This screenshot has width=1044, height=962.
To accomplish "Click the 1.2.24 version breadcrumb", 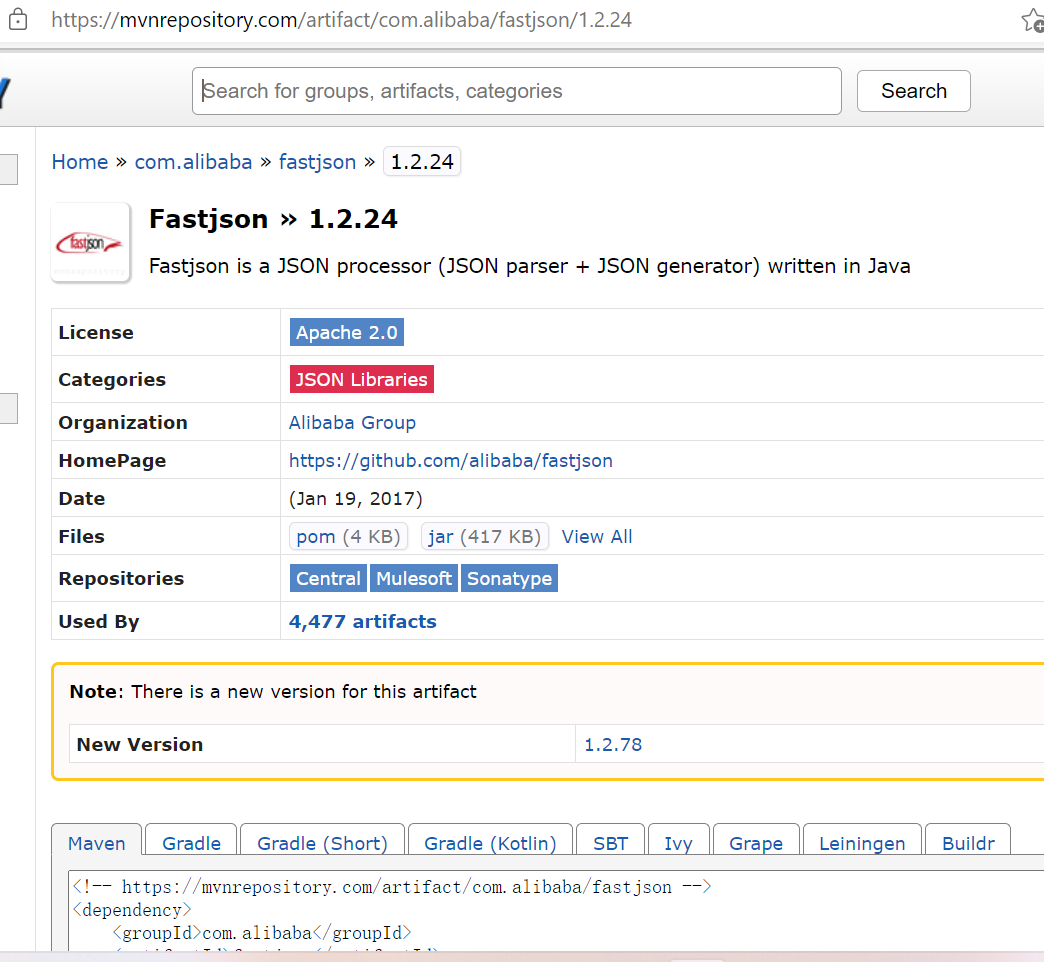I will click(422, 162).
